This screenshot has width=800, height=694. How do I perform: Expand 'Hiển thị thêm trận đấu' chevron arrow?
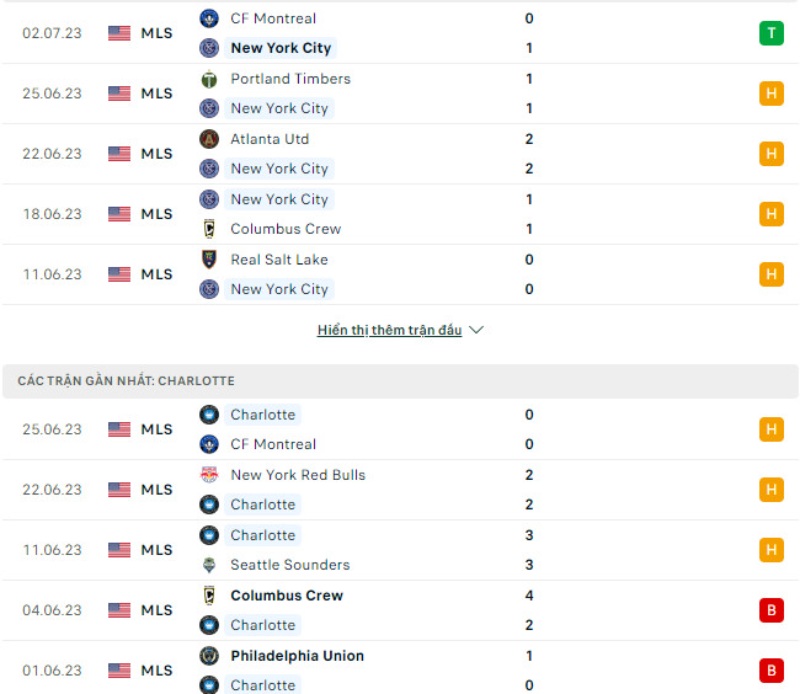[476, 330]
